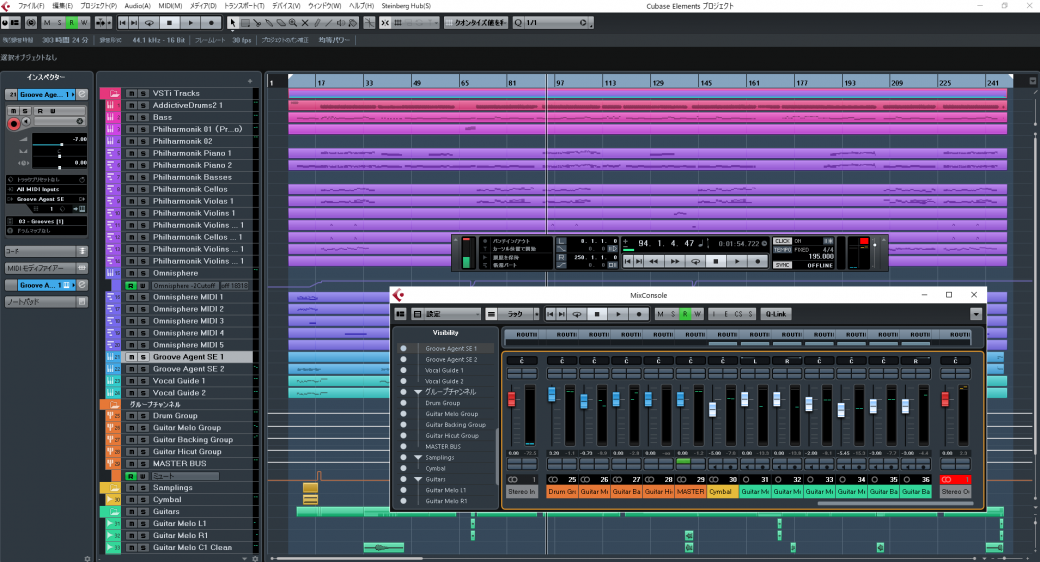Click the Record button in main toolbar
This screenshot has width=1040, height=562.
(211, 22)
